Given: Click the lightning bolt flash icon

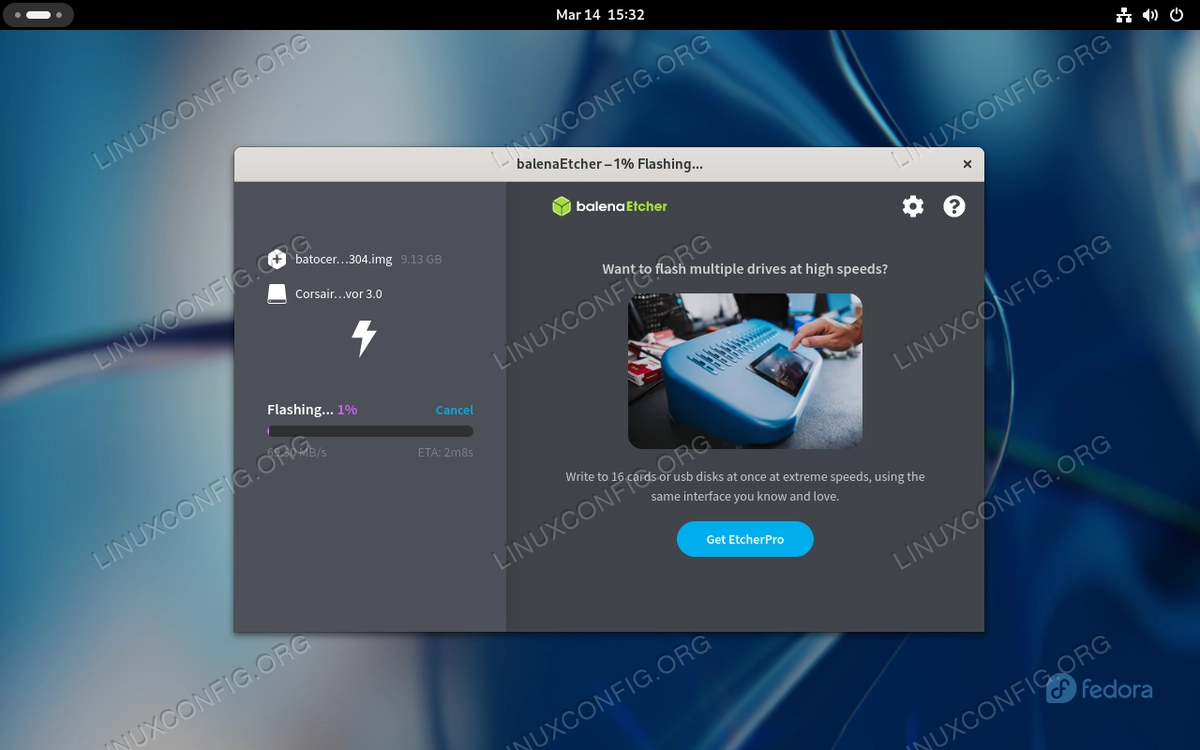Looking at the screenshot, I should point(364,338).
